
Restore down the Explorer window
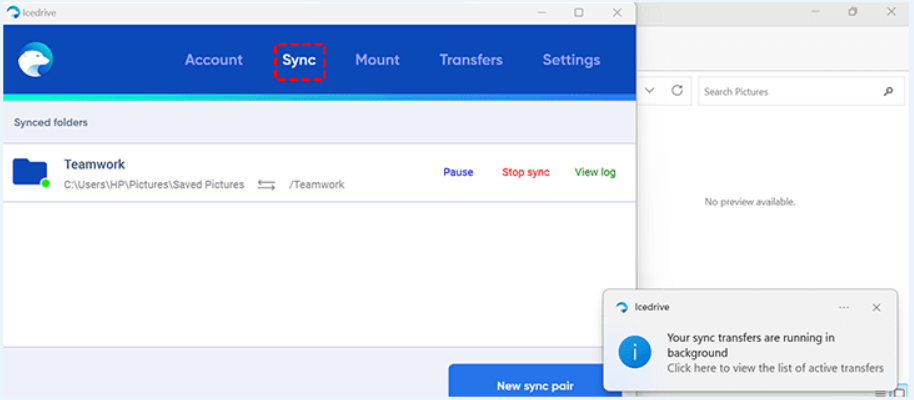pyautogui.click(x=853, y=12)
